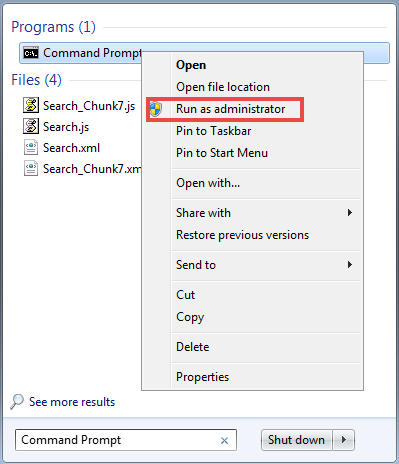Select Open file location

(x=223, y=87)
